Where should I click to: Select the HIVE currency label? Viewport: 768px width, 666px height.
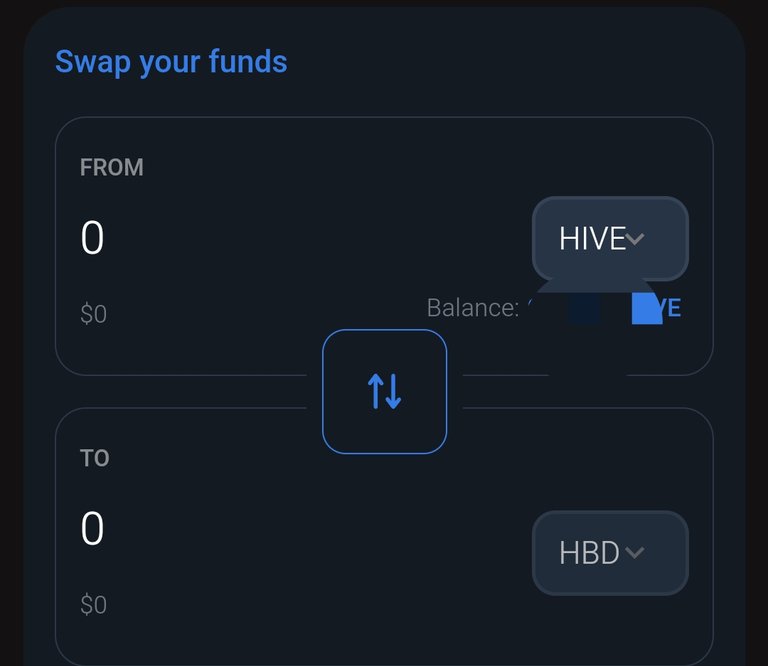point(592,238)
